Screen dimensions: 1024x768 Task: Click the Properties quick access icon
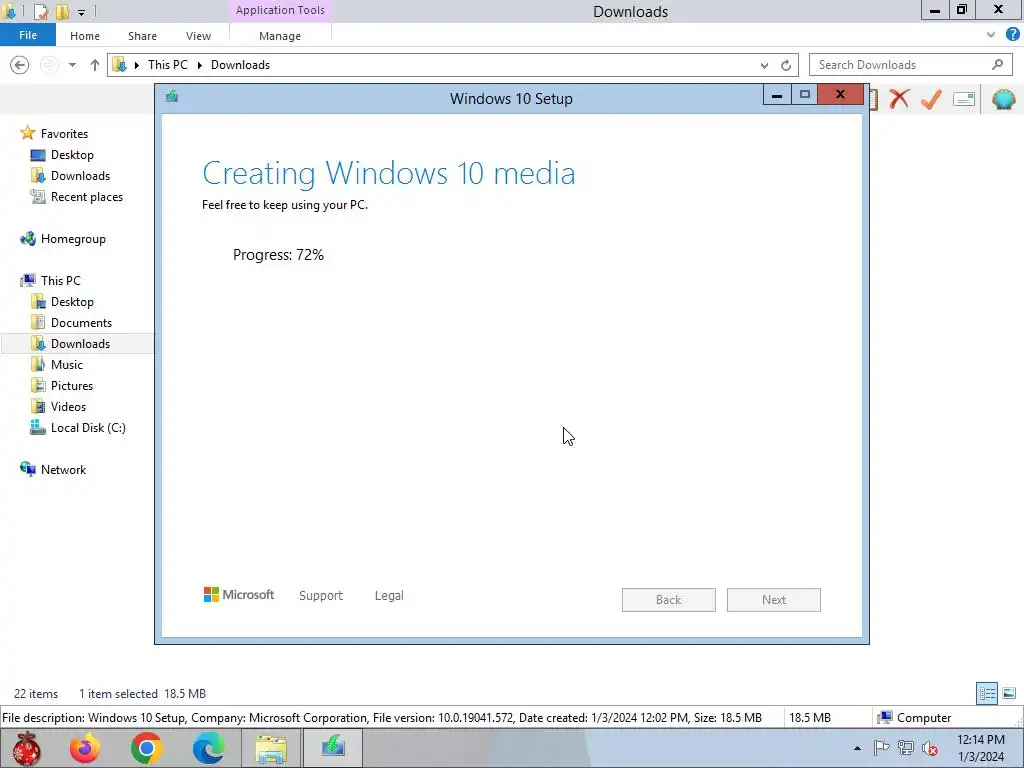click(x=40, y=11)
